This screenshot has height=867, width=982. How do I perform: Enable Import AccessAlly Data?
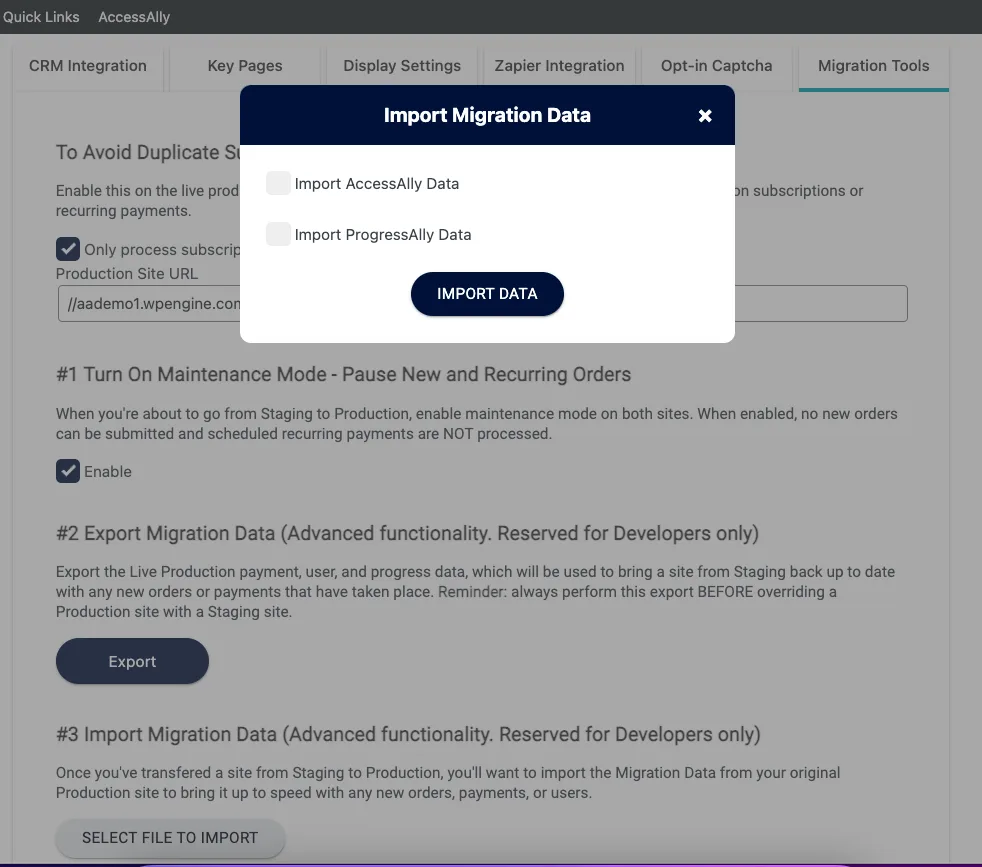tap(277, 183)
